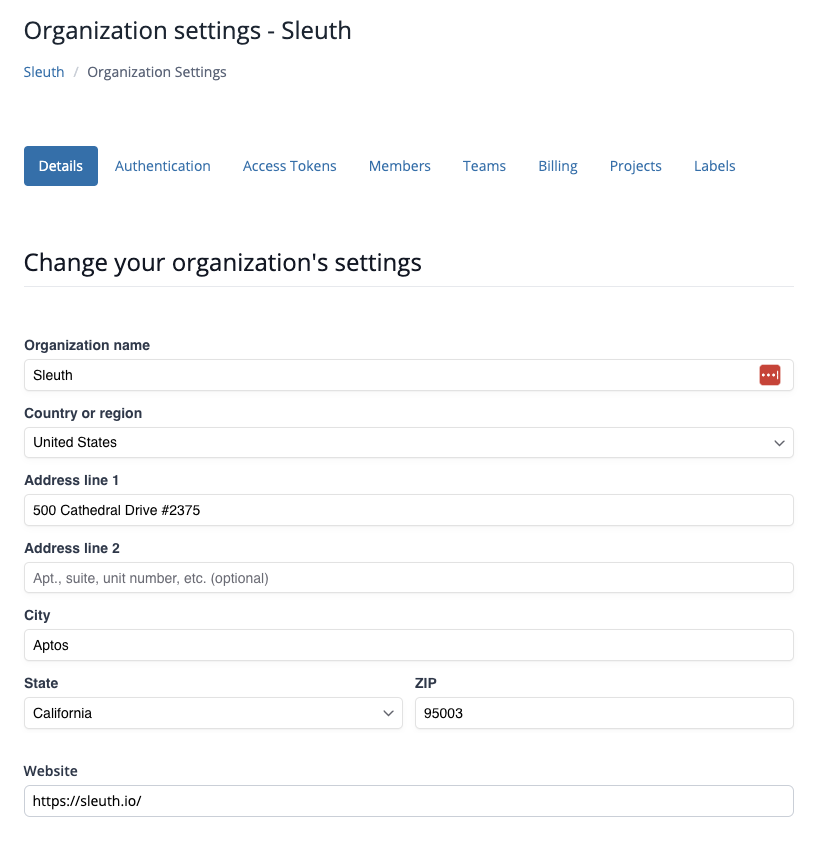The width and height of the screenshot is (814, 841).
Task: Click the Sleuth breadcrumb link
Action: click(44, 72)
